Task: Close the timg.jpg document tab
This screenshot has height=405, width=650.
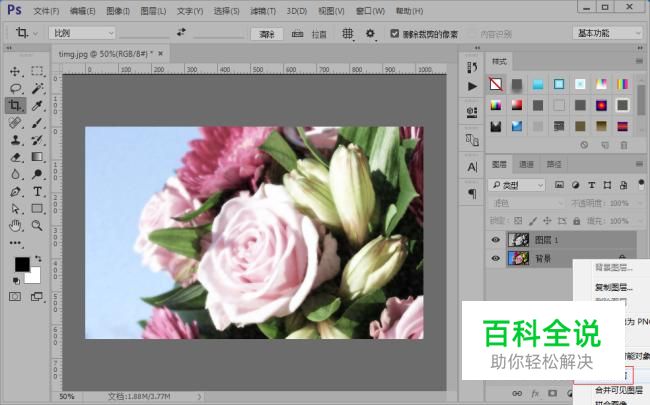Action: (x=160, y=53)
